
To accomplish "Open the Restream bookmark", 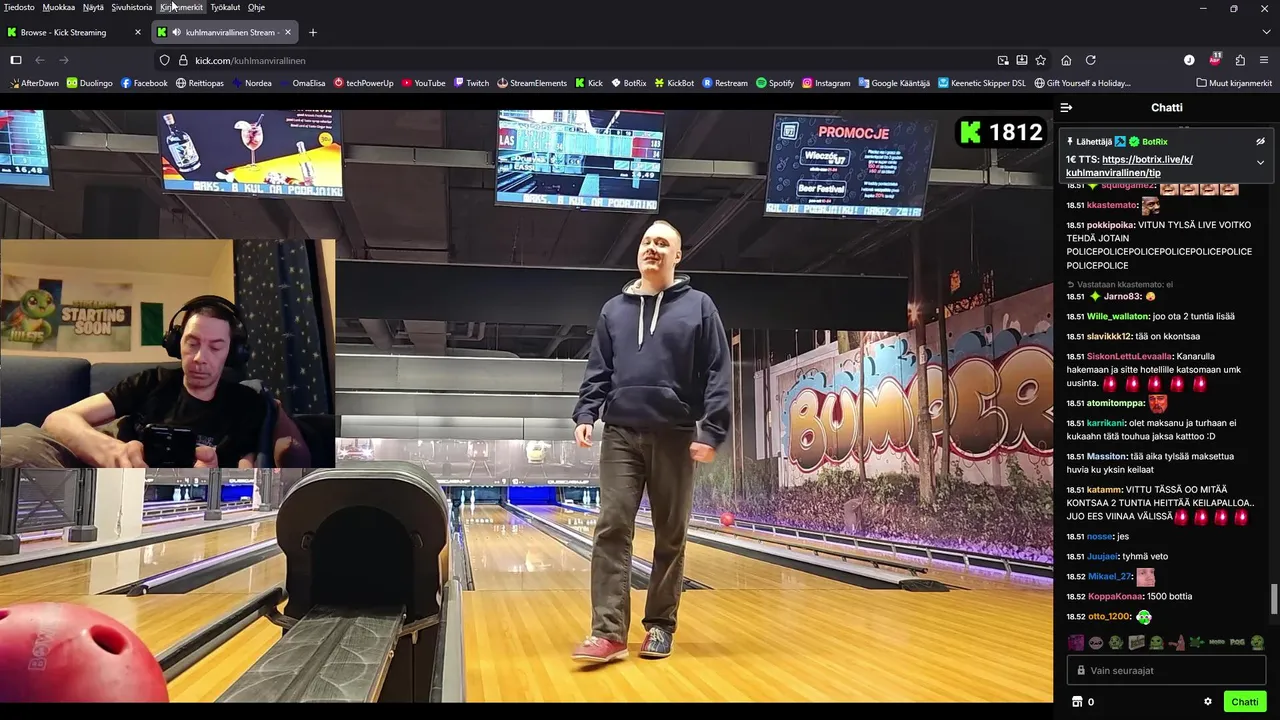I will click(x=725, y=83).
